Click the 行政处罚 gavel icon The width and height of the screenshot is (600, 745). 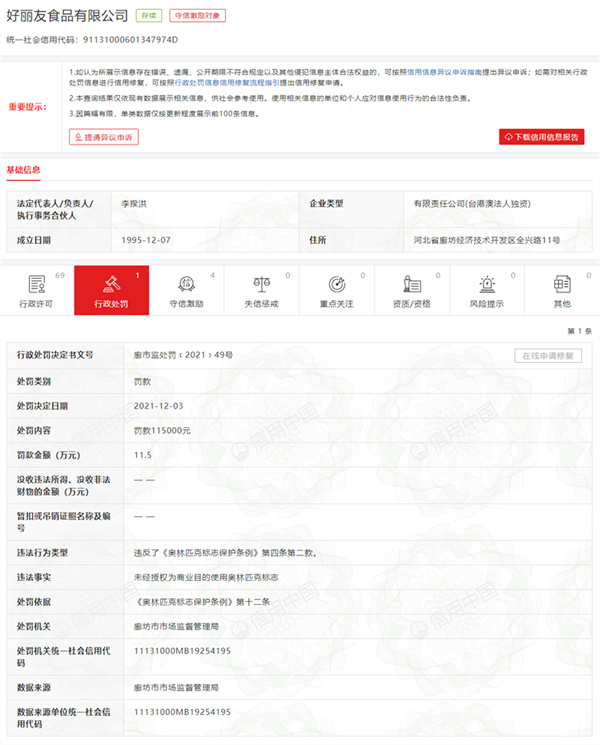pyautogui.click(x=112, y=283)
